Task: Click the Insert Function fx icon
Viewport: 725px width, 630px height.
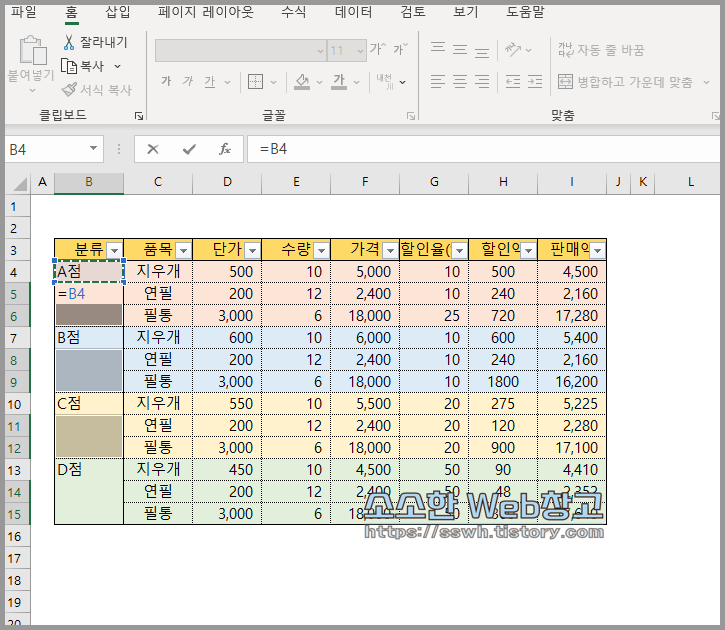Action: coord(225,149)
